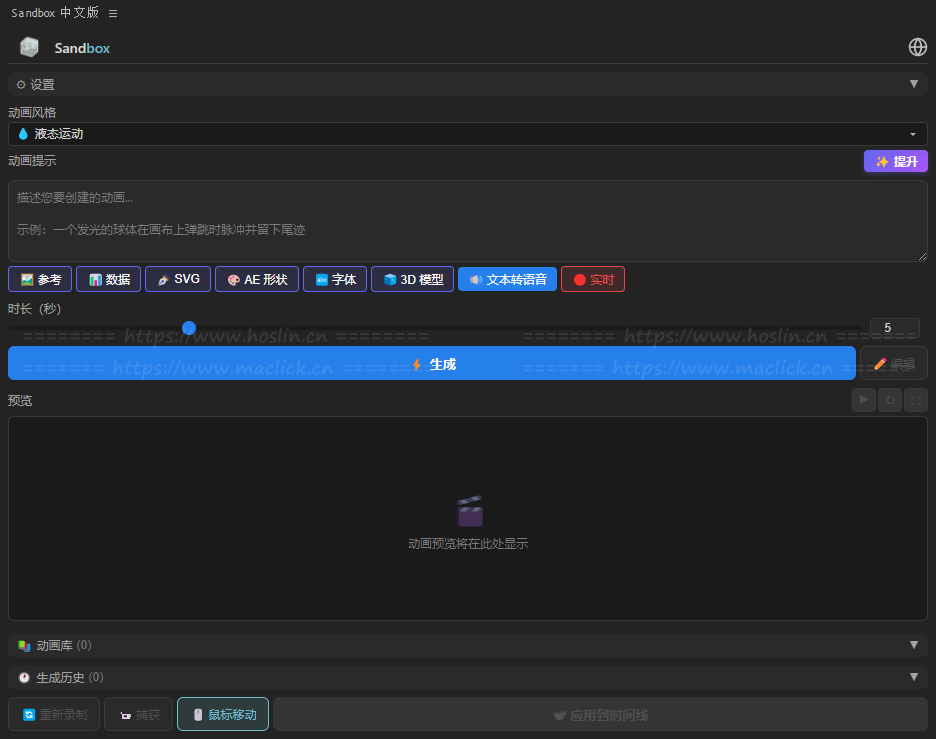Expand the 动画库 (0) library section
The width and height of the screenshot is (936, 739).
(467, 645)
